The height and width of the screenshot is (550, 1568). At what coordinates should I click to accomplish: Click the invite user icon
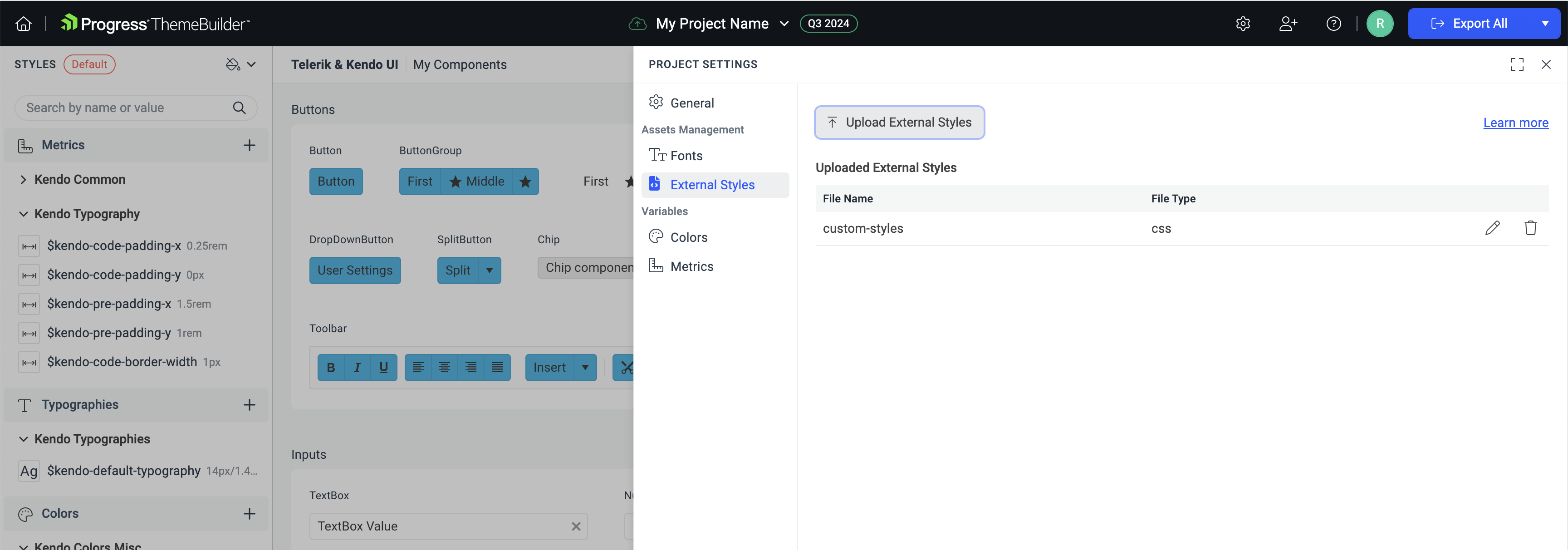coord(1288,23)
